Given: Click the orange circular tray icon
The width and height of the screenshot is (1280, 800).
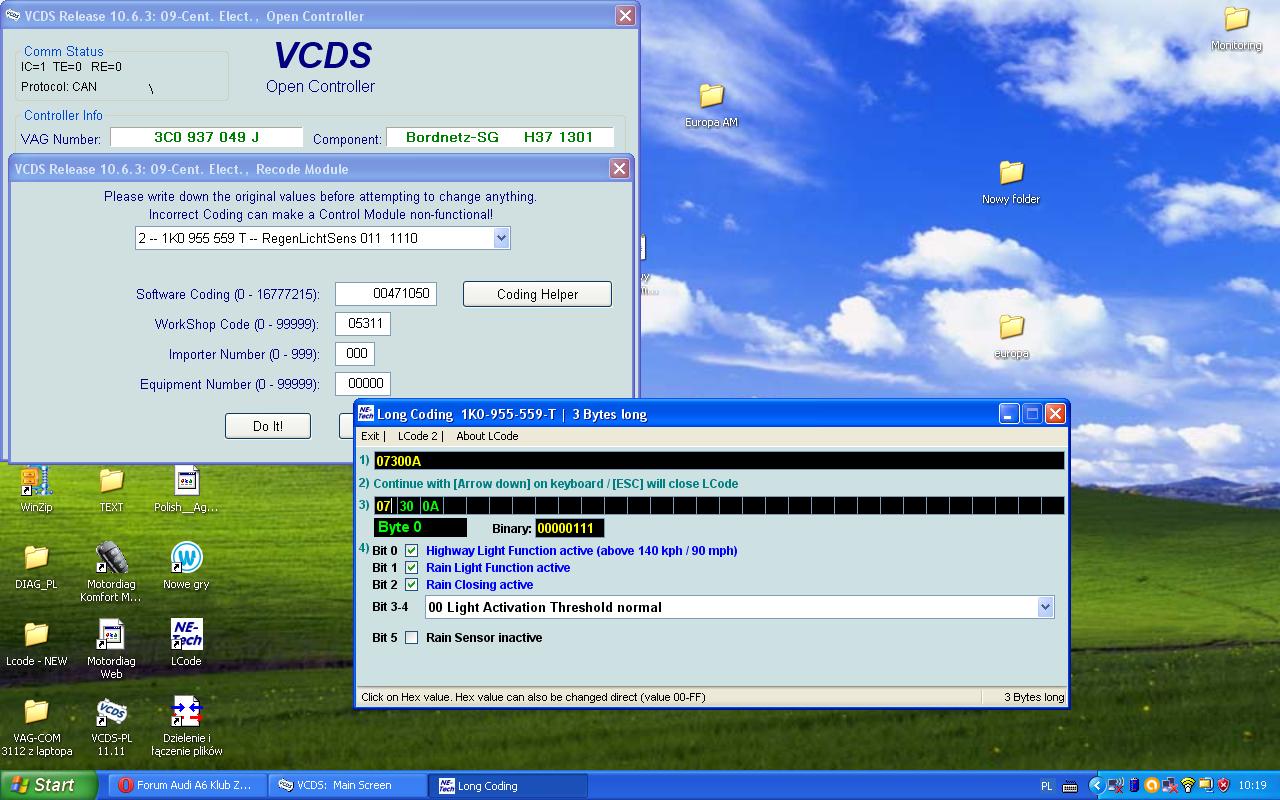Looking at the screenshot, I should coord(1152,785).
